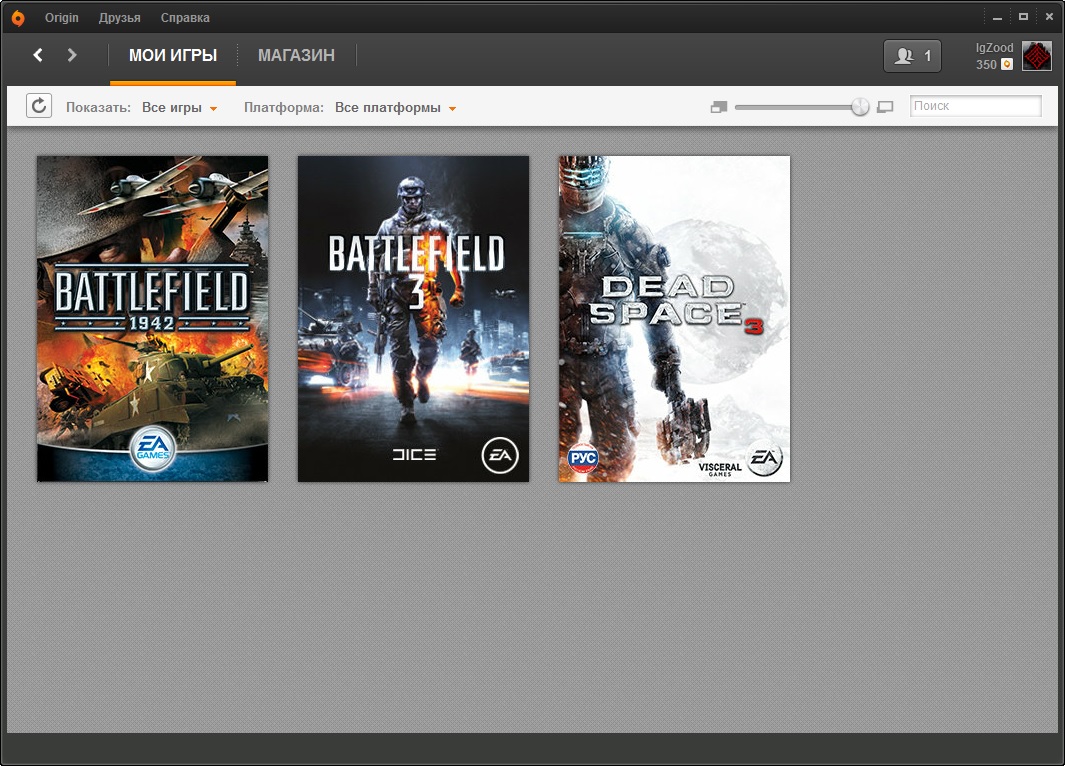Switch to the МАГАЗИН tab
The image size is (1065, 766).
296,56
